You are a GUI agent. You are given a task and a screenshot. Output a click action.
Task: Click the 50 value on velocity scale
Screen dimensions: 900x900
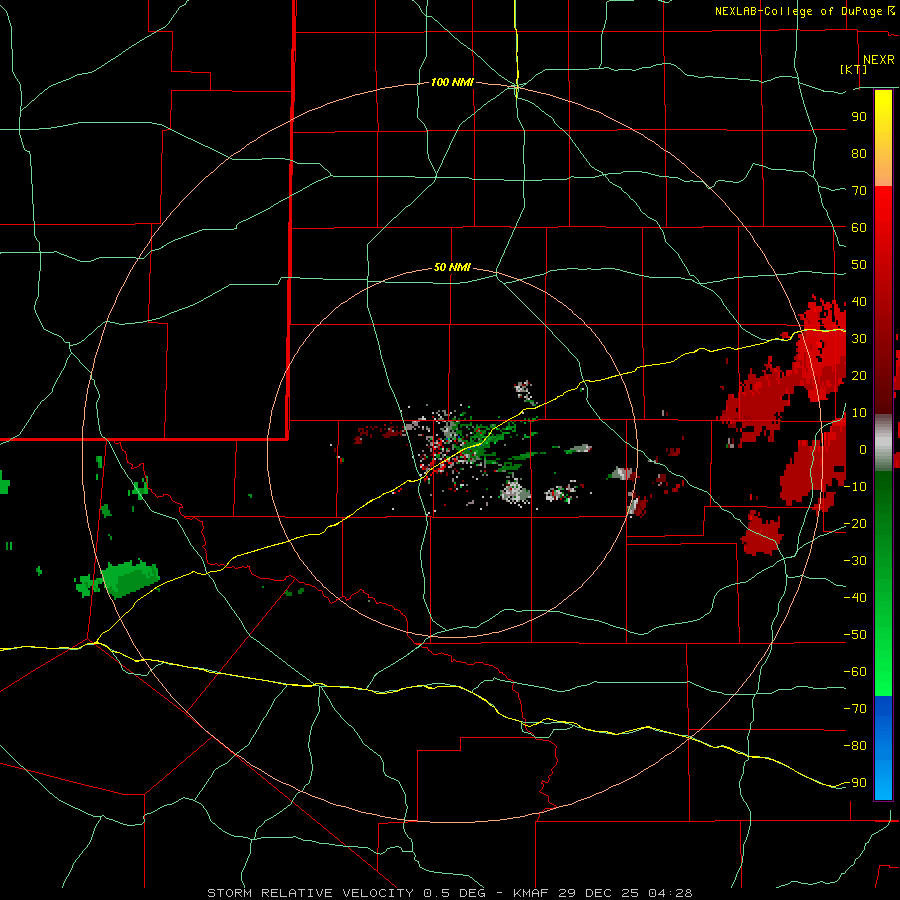tap(859, 265)
